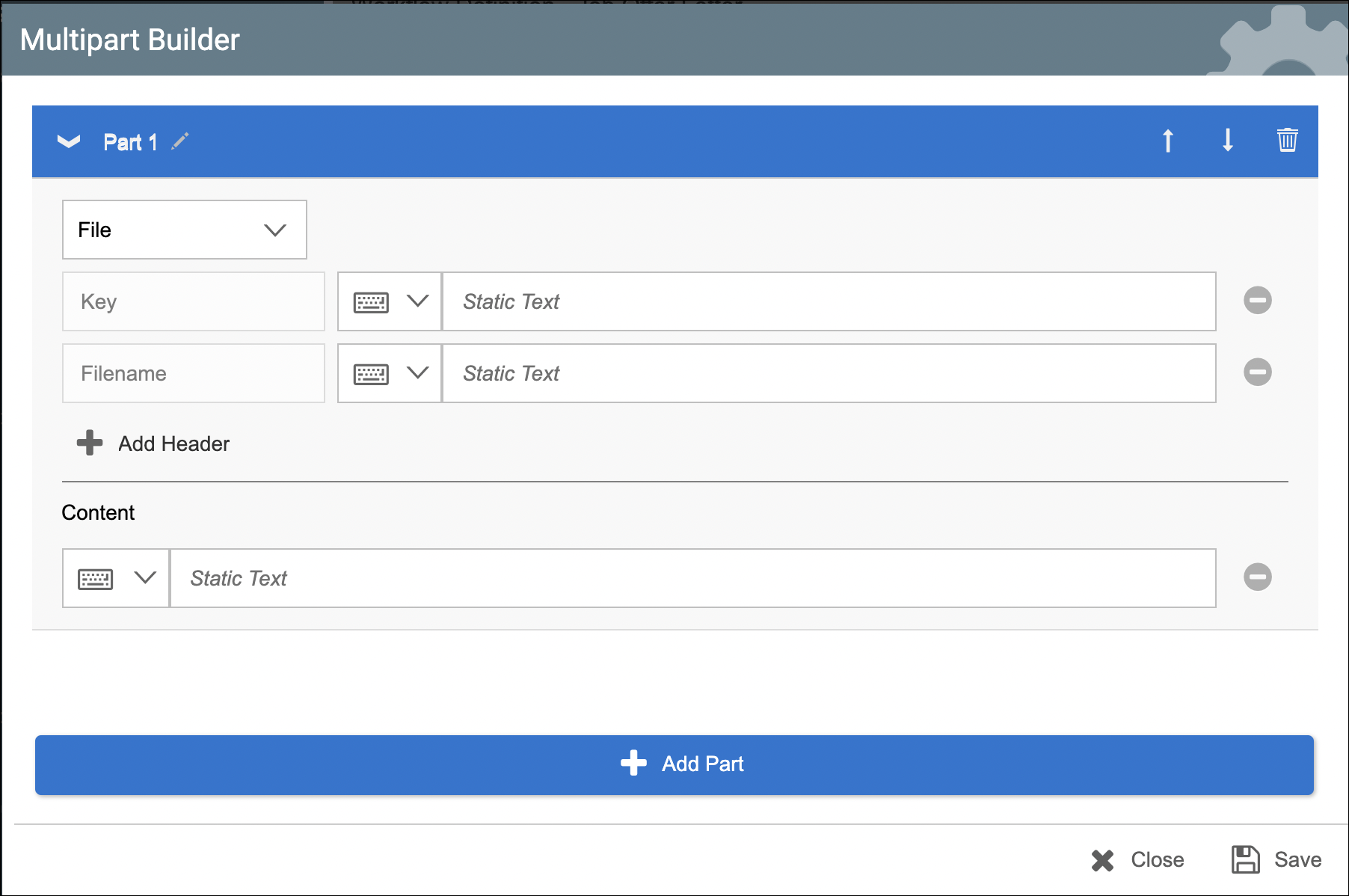Save the multipart configuration
This screenshot has width=1349, height=896.
tap(1276, 859)
